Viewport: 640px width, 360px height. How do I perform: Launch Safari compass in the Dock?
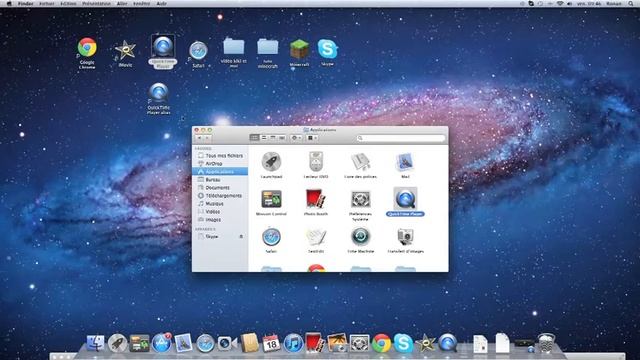205,343
